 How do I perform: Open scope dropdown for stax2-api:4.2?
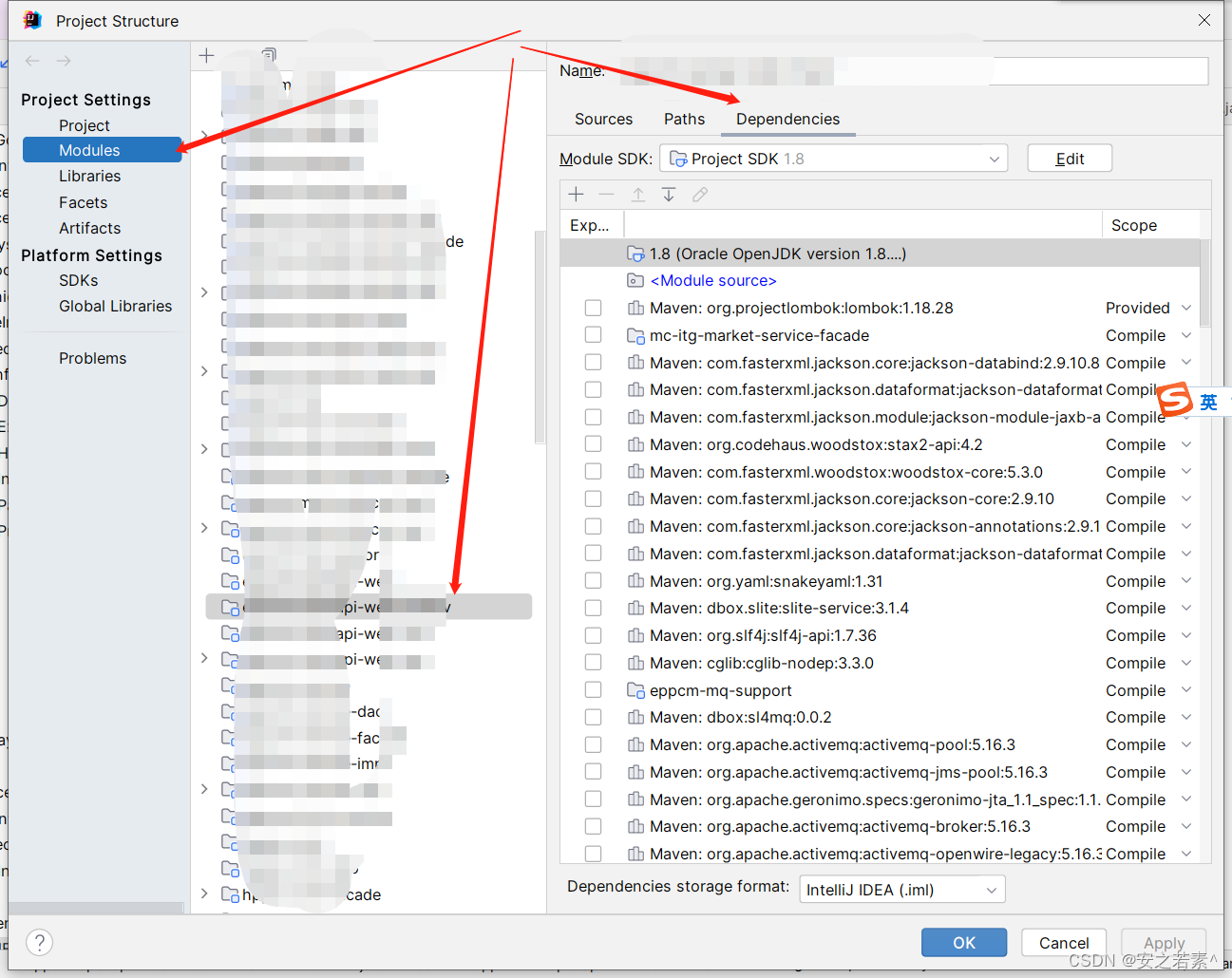(x=1186, y=444)
